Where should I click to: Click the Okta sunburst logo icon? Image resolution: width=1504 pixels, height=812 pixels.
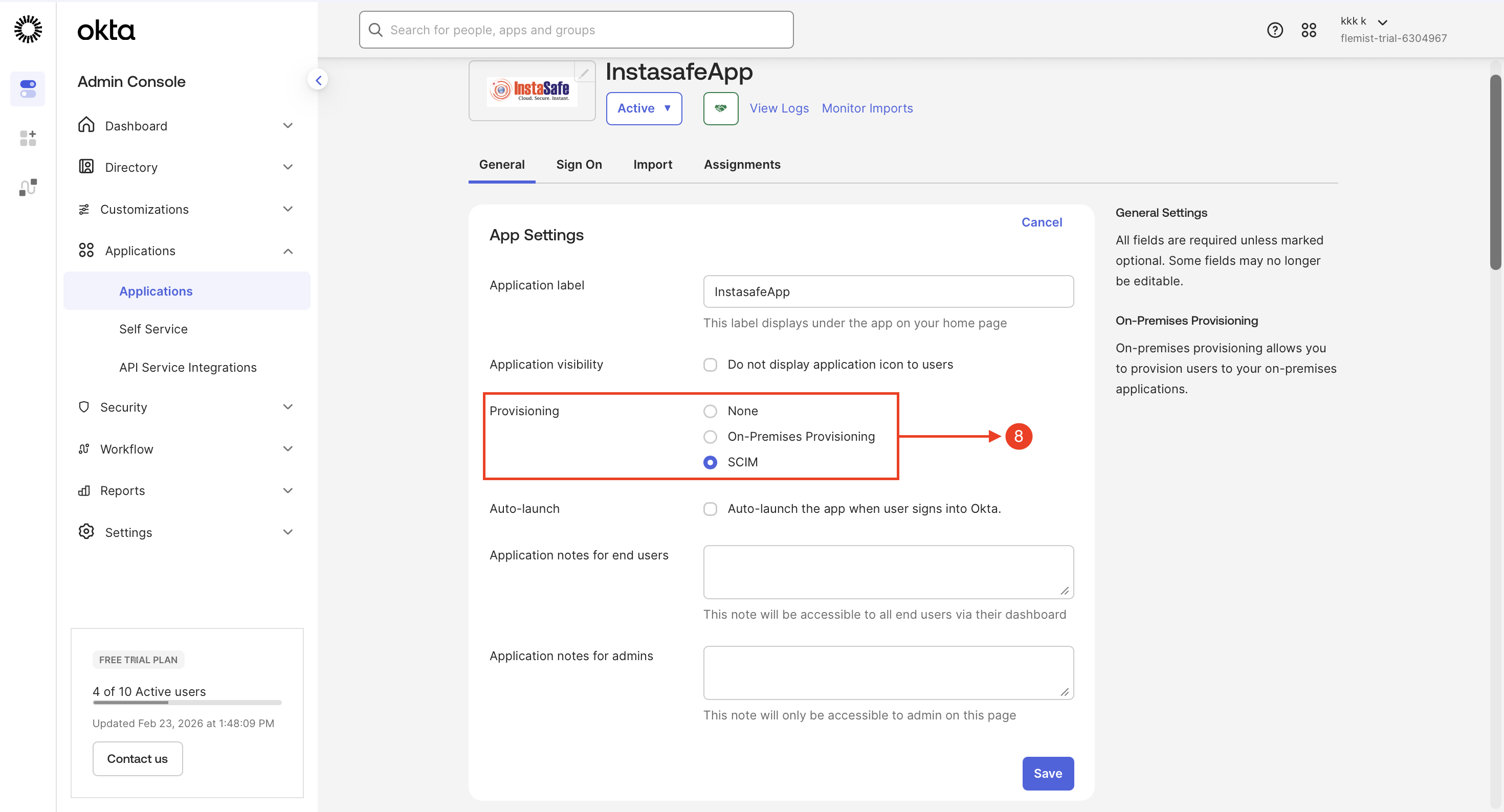pyautogui.click(x=28, y=29)
